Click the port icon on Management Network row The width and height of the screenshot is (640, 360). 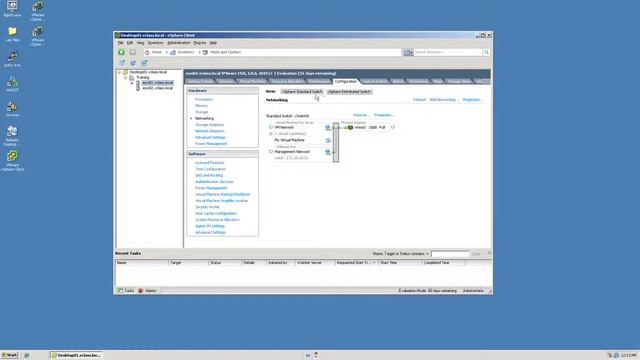(328, 152)
